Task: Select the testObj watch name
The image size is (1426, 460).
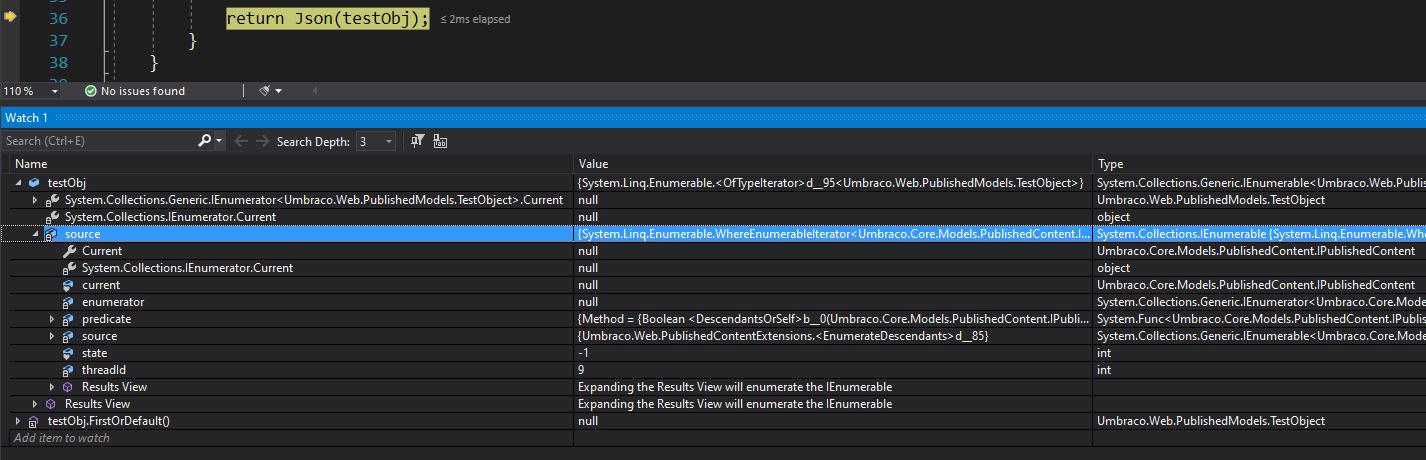Action: (x=67, y=183)
